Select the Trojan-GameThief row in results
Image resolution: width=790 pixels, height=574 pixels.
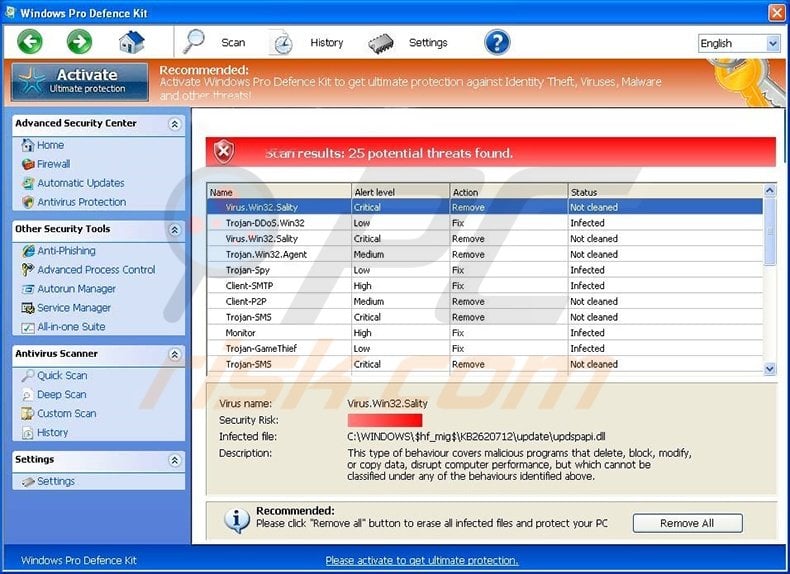click(x=261, y=349)
